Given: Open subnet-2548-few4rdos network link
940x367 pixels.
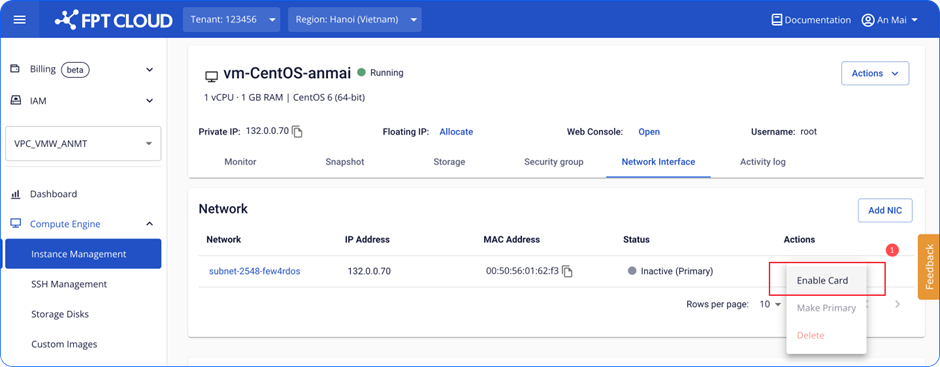Looking at the screenshot, I should click(254, 271).
